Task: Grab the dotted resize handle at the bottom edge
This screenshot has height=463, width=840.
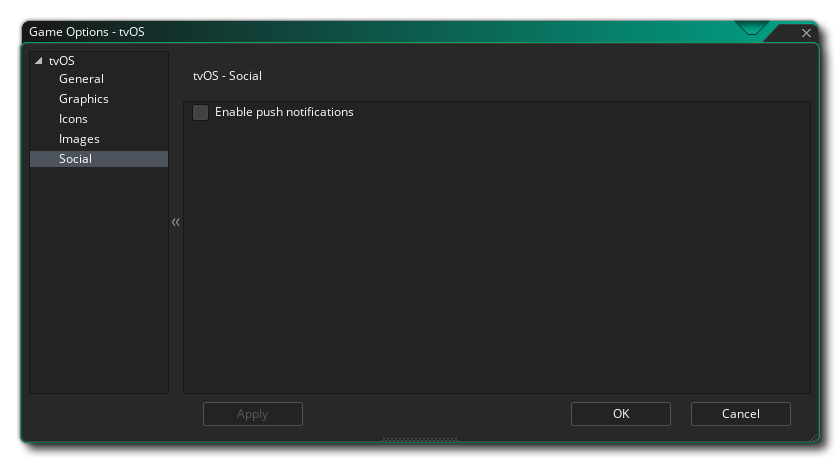Action: click(x=419, y=439)
